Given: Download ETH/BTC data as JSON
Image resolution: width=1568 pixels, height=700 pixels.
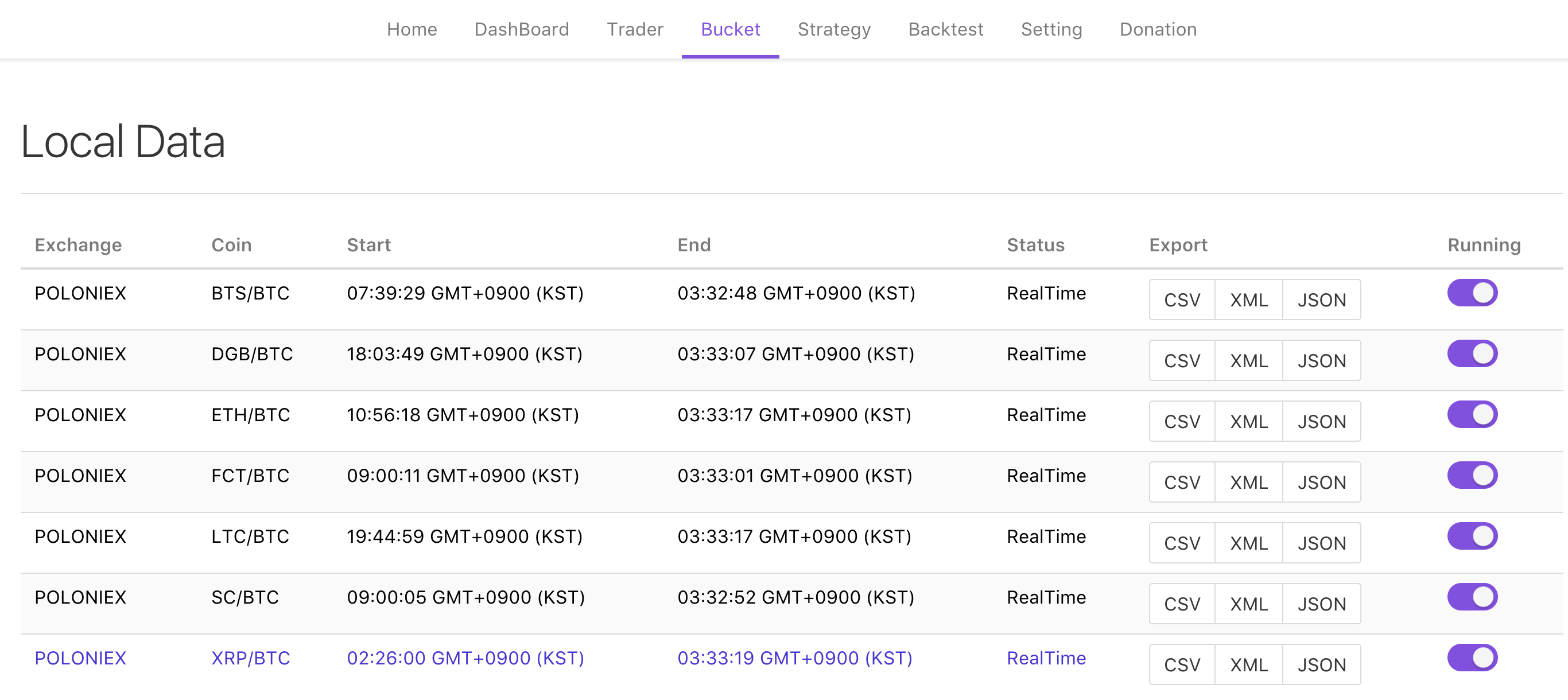Looking at the screenshot, I should pyautogui.click(x=1321, y=421).
